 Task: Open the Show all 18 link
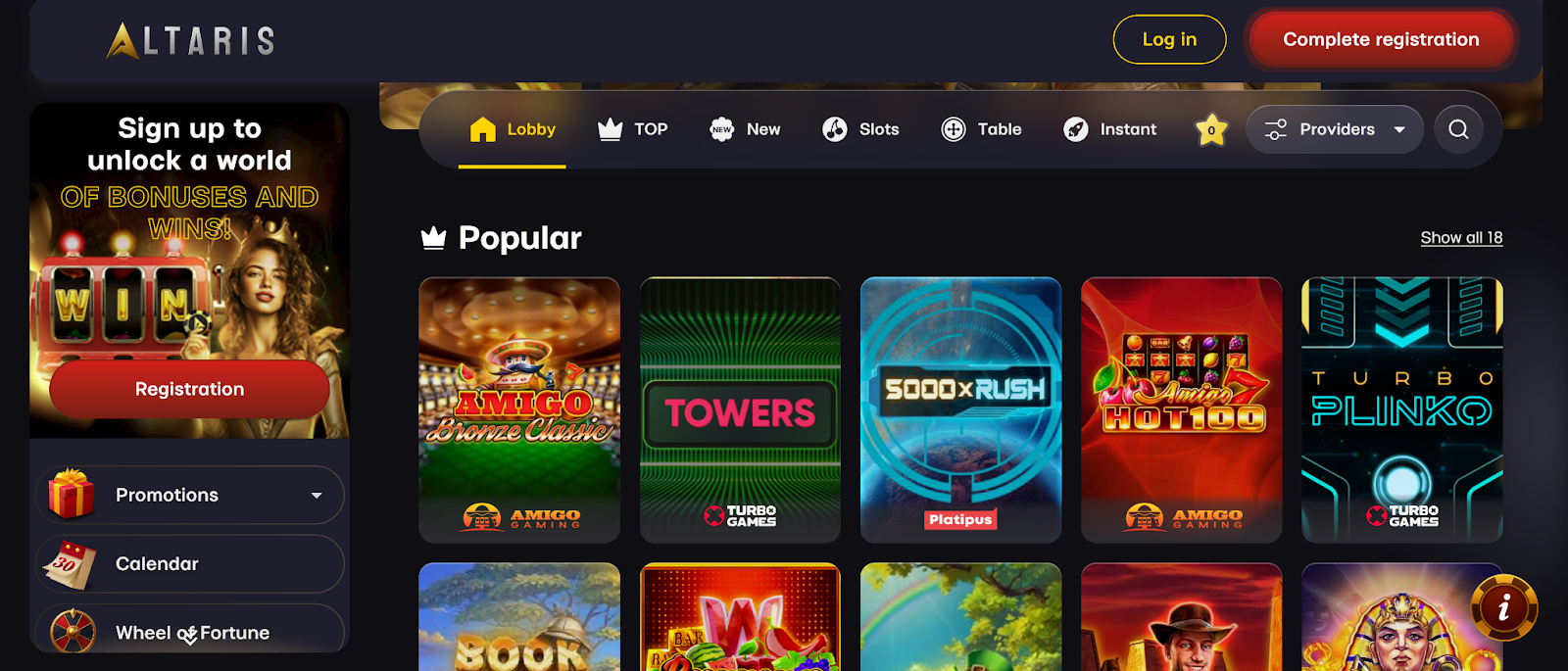1461,238
